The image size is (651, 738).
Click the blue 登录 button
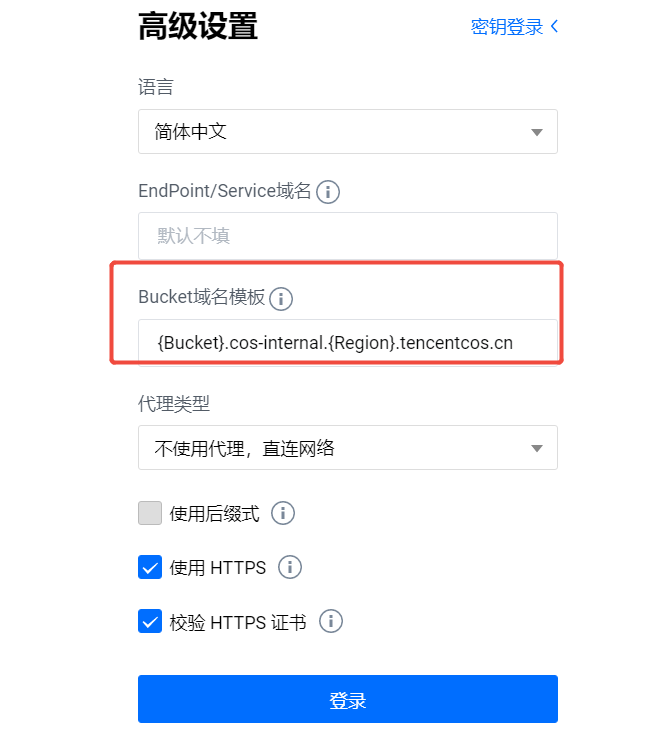[348, 699]
